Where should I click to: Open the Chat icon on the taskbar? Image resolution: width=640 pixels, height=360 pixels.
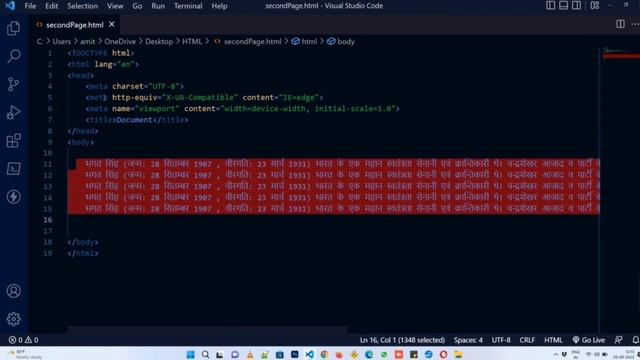click(x=235, y=354)
